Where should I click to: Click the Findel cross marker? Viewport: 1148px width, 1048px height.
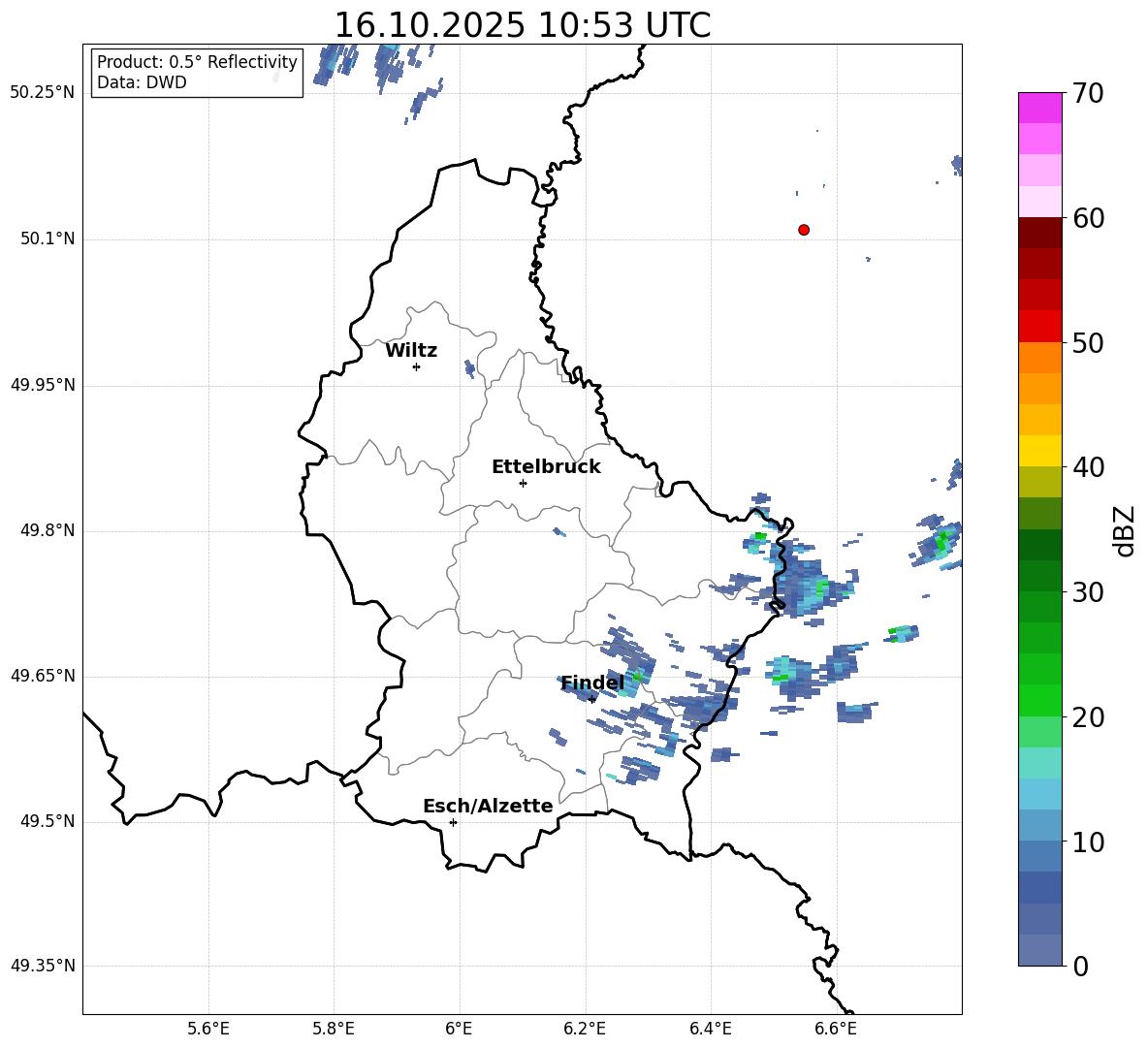pyautogui.click(x=592, y=699)
